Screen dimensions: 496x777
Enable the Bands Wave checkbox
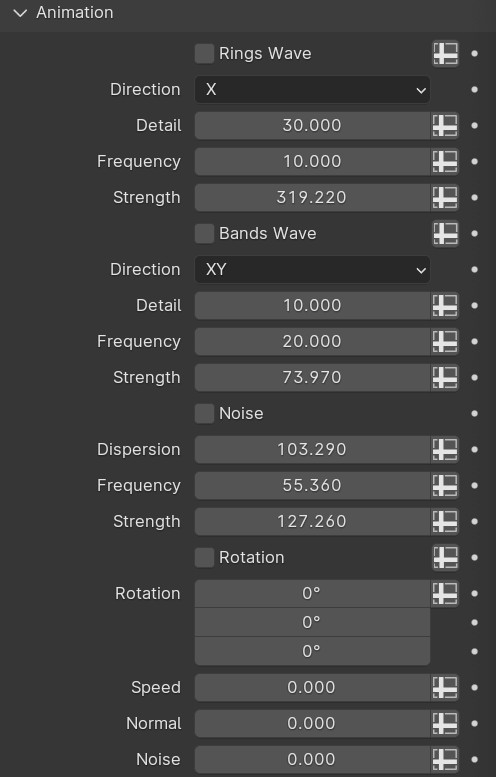tap(204, 233)
